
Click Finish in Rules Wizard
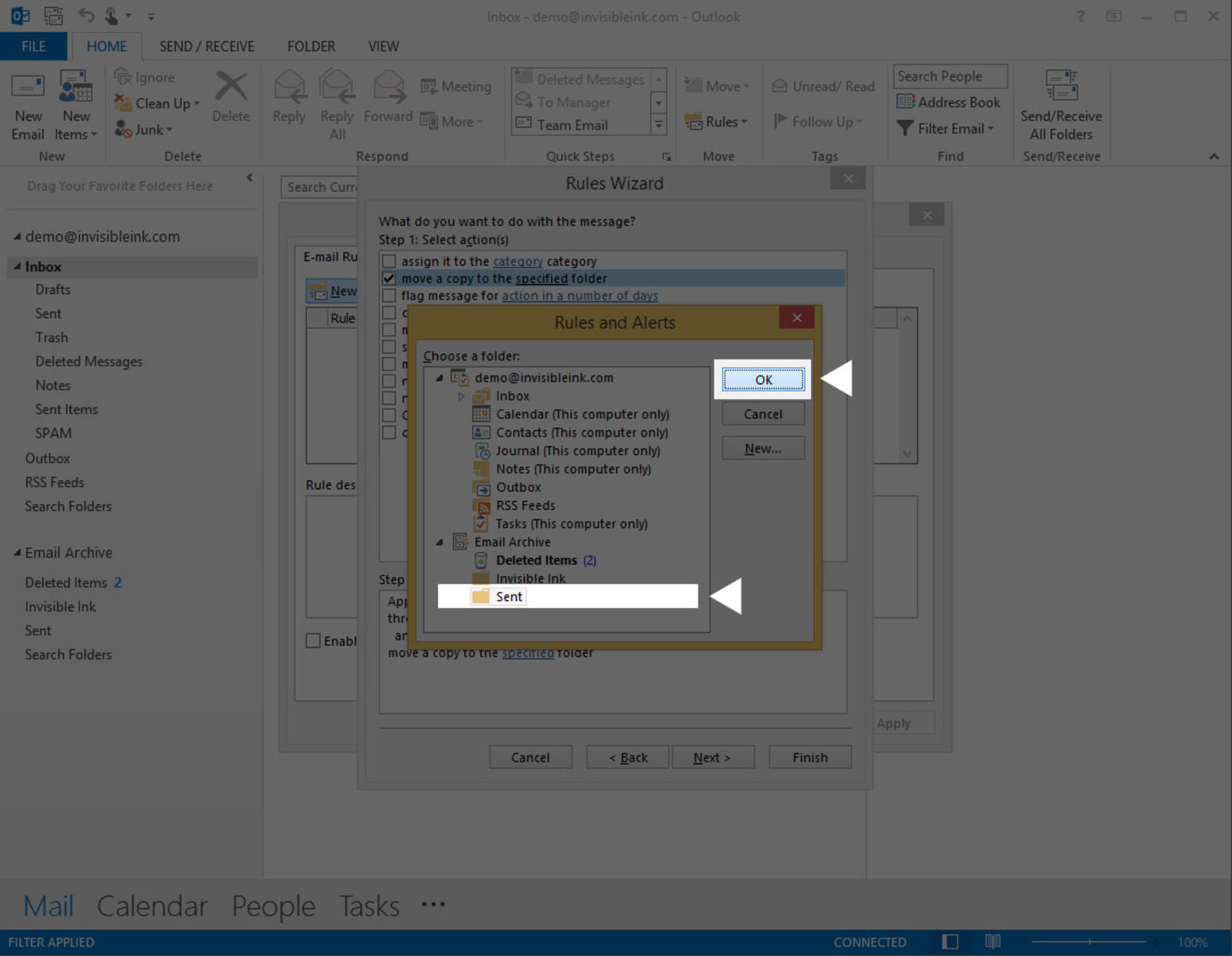810,758
